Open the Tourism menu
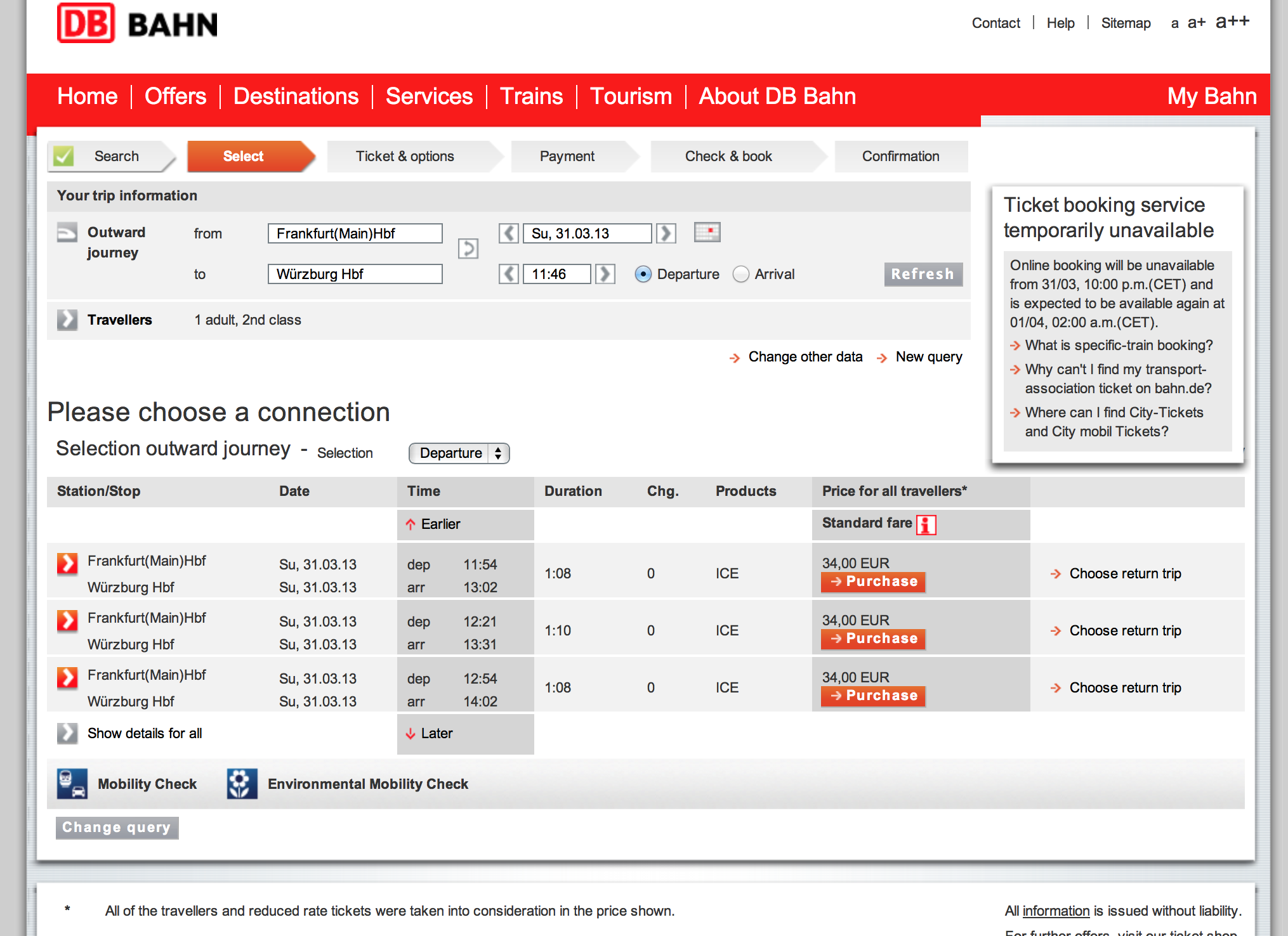This screenshot has height=936, width=1288. pos(631,96)
